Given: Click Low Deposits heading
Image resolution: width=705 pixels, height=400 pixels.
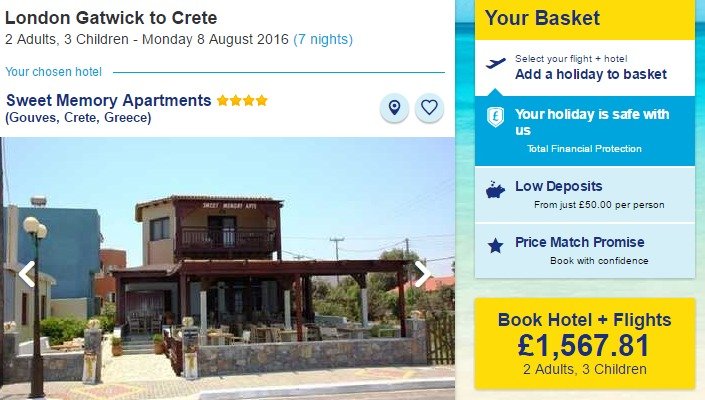Looking at the screenshot, I should point(558,186).
